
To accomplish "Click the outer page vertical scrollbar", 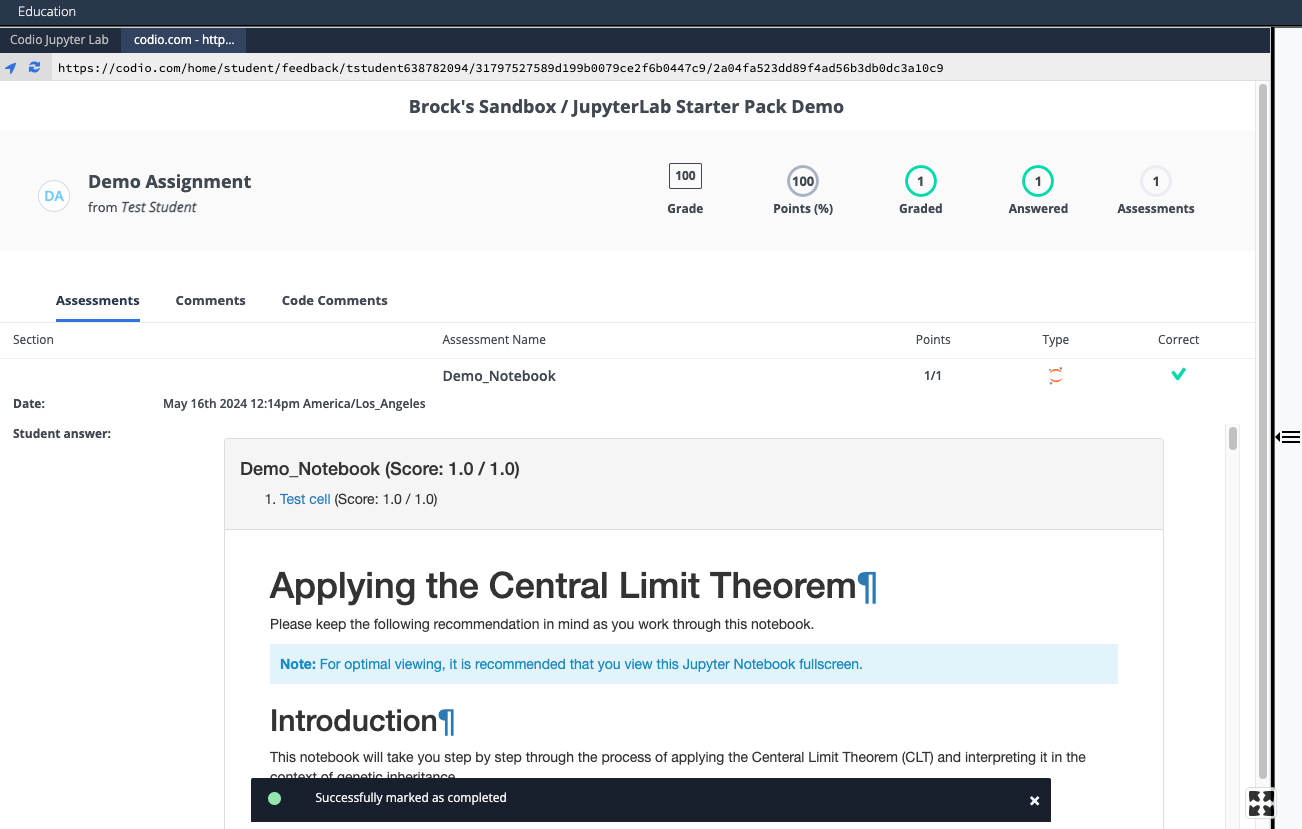I will 1263,430.
